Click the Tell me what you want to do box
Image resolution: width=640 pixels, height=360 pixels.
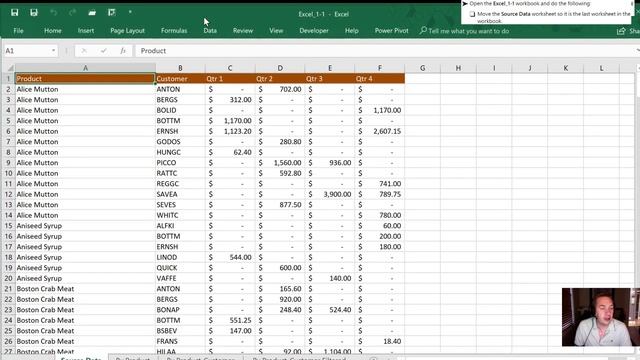(x=469, y=31)
